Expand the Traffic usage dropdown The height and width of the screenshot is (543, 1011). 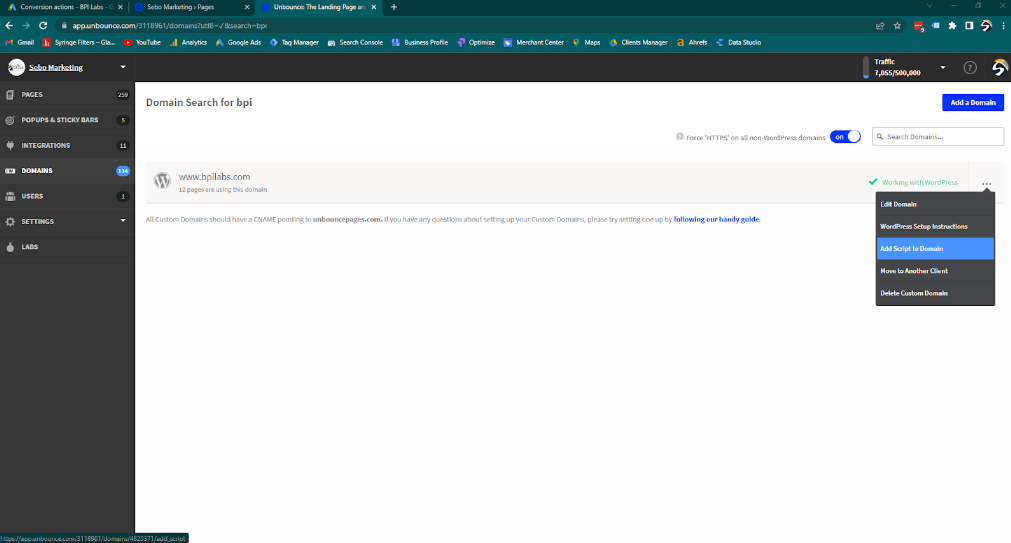943,68
